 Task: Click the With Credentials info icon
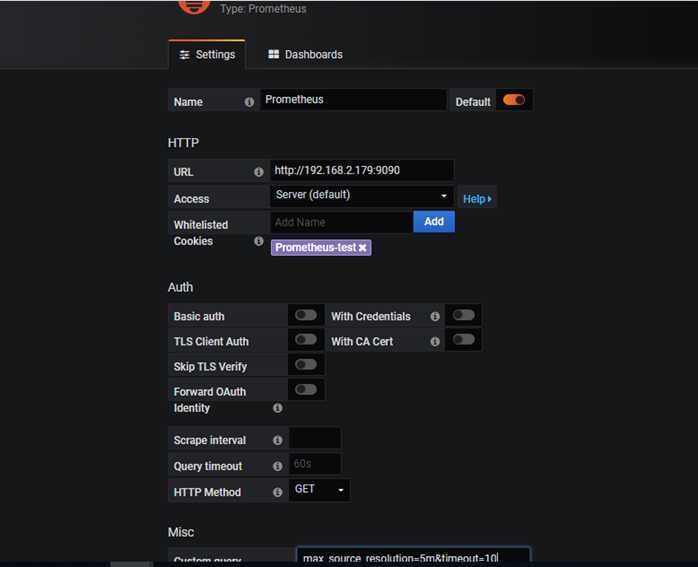[435, 316]
